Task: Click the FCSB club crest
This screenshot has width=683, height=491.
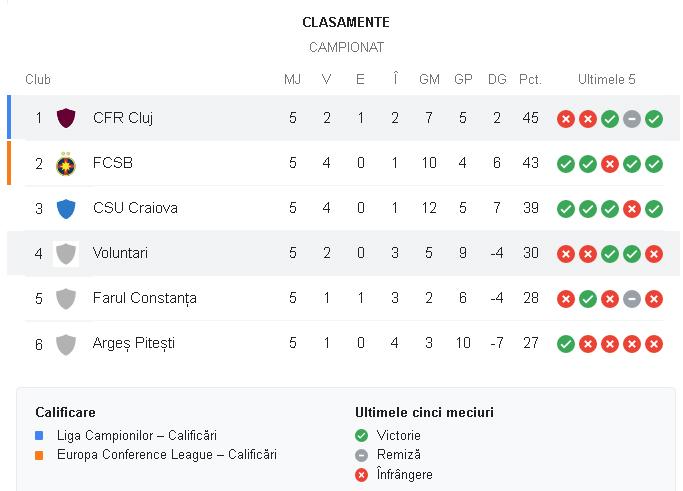Action: point(66,163)
